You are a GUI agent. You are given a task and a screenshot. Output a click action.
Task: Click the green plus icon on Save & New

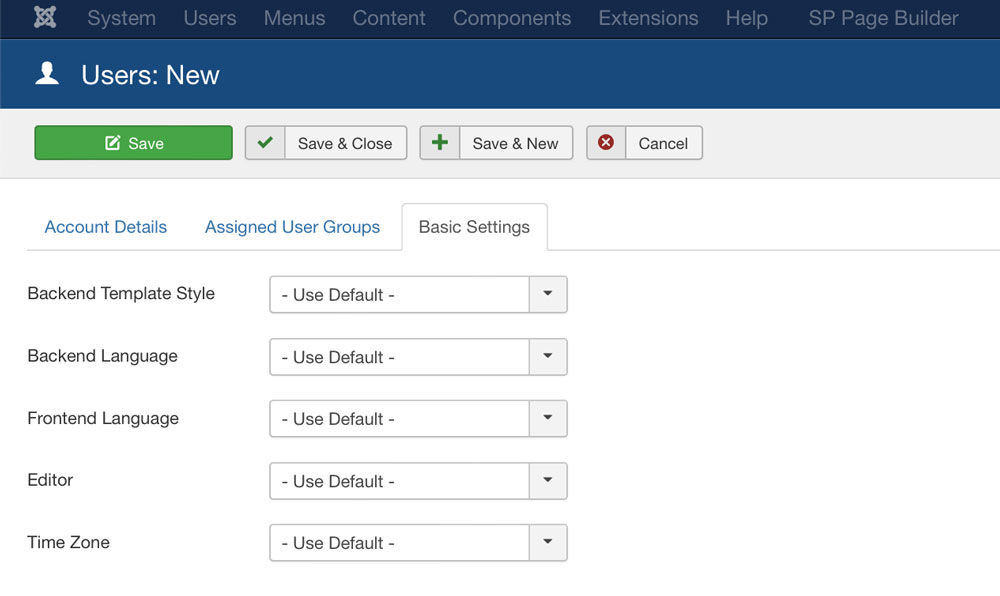pyautogui.click(x=439, y=142)
